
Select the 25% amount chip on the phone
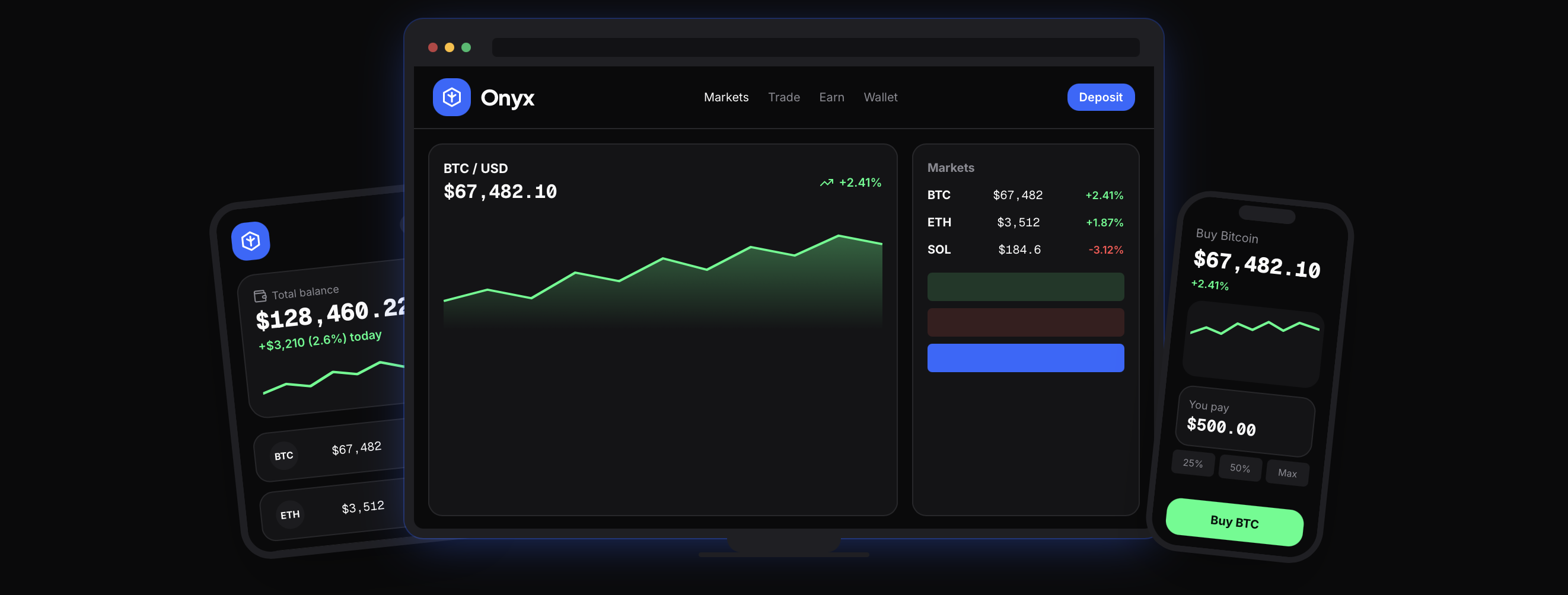point(1193,463)
